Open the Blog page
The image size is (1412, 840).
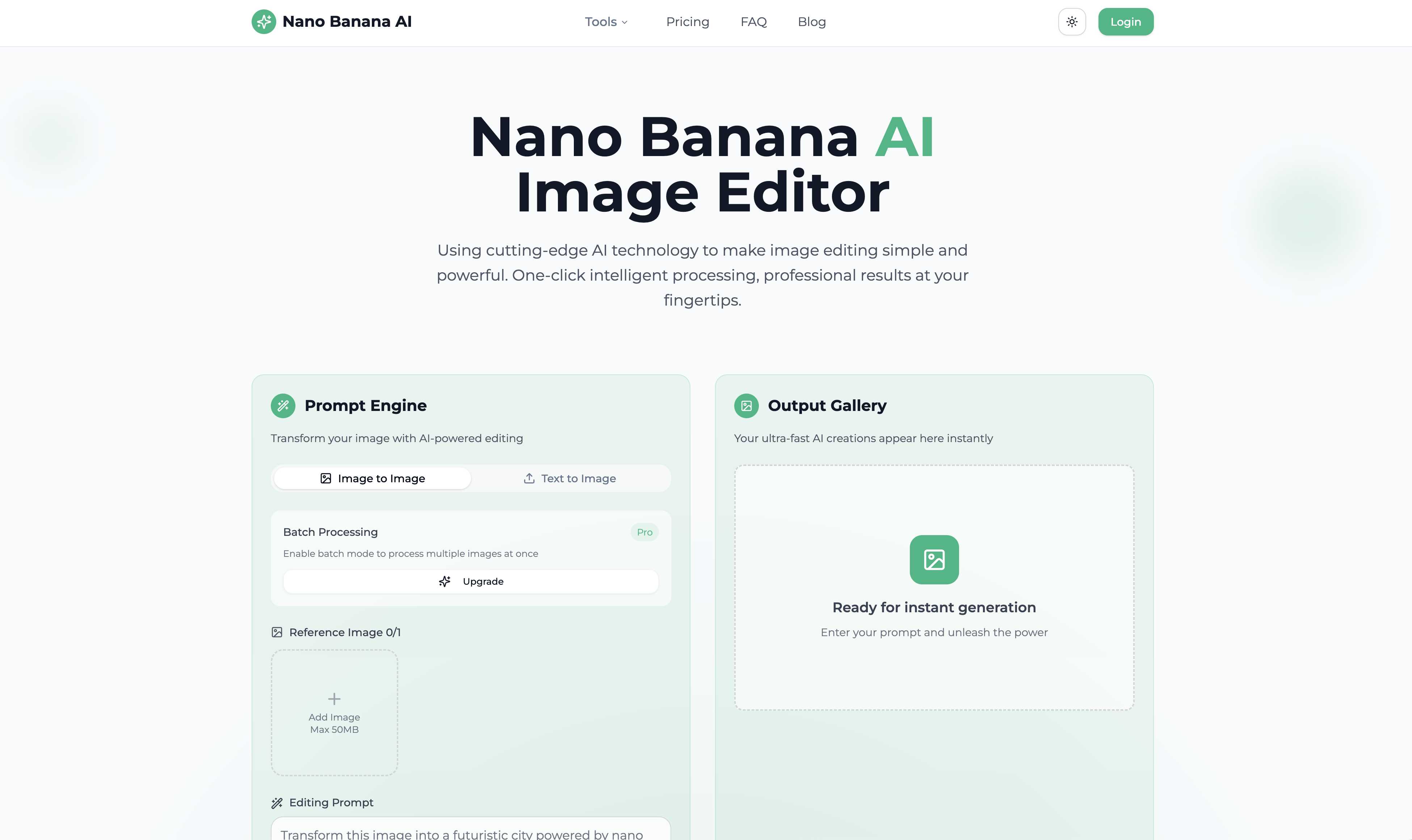click(x=812, y=21)
